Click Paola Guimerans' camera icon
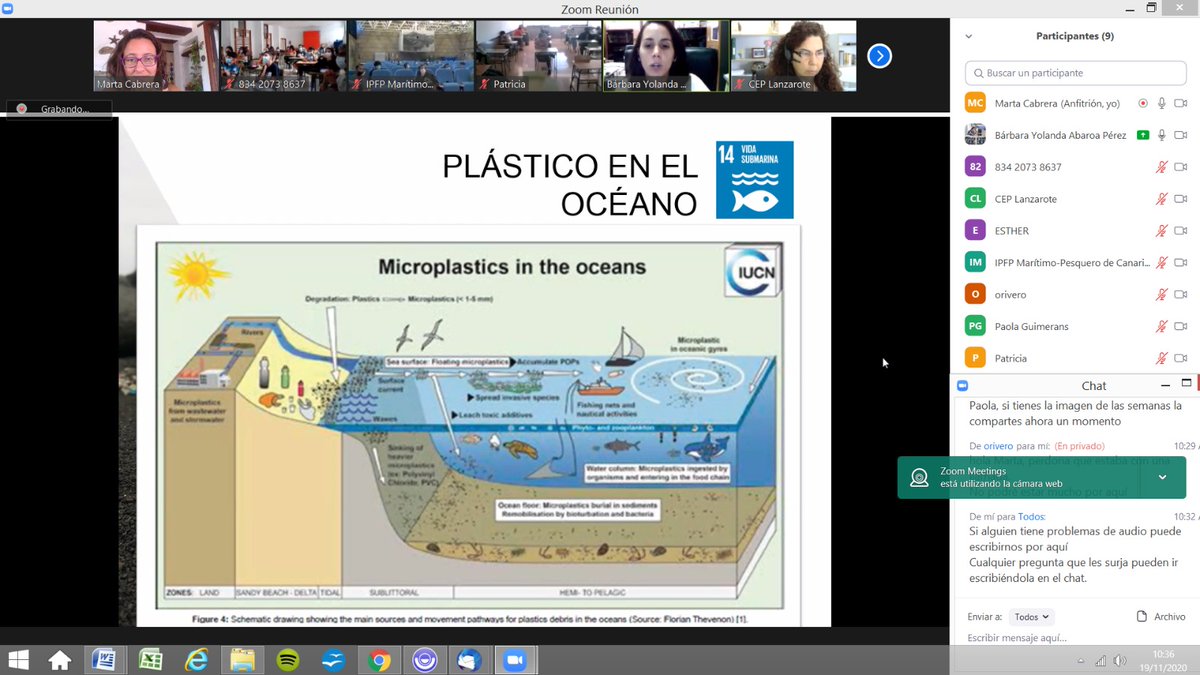 [x=1180, y=326]
